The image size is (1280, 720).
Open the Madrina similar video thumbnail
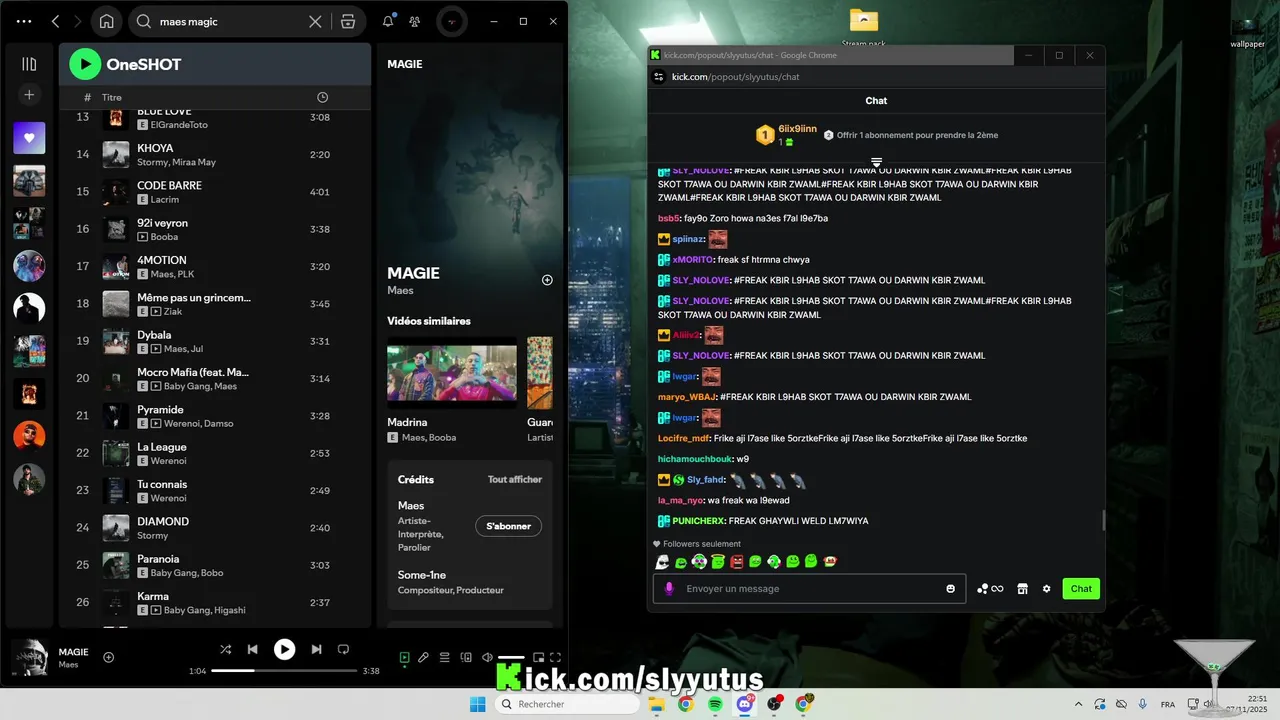[452, 374]
